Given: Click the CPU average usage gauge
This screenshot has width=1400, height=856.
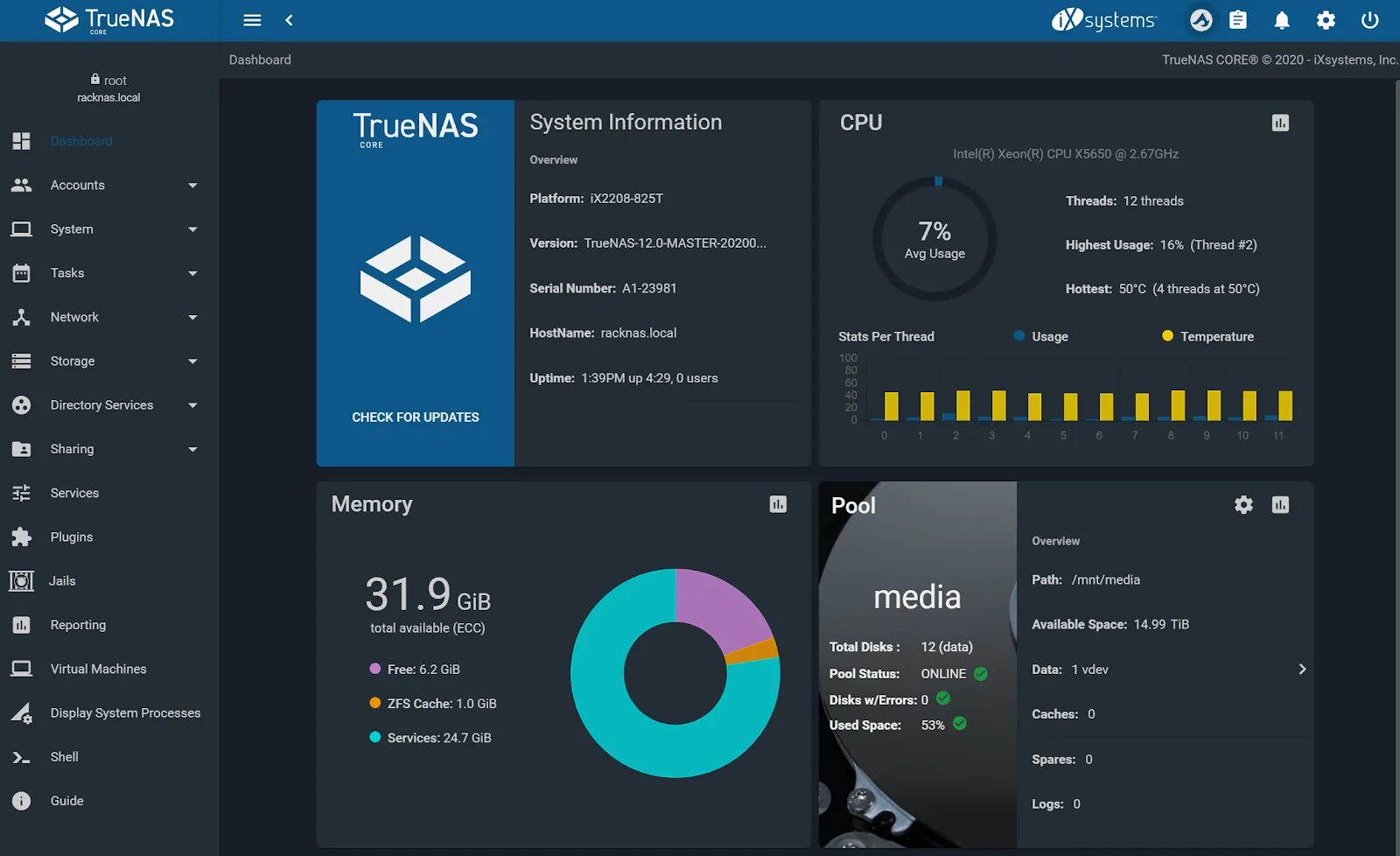Looking at the screenshot, I should 934,239.
